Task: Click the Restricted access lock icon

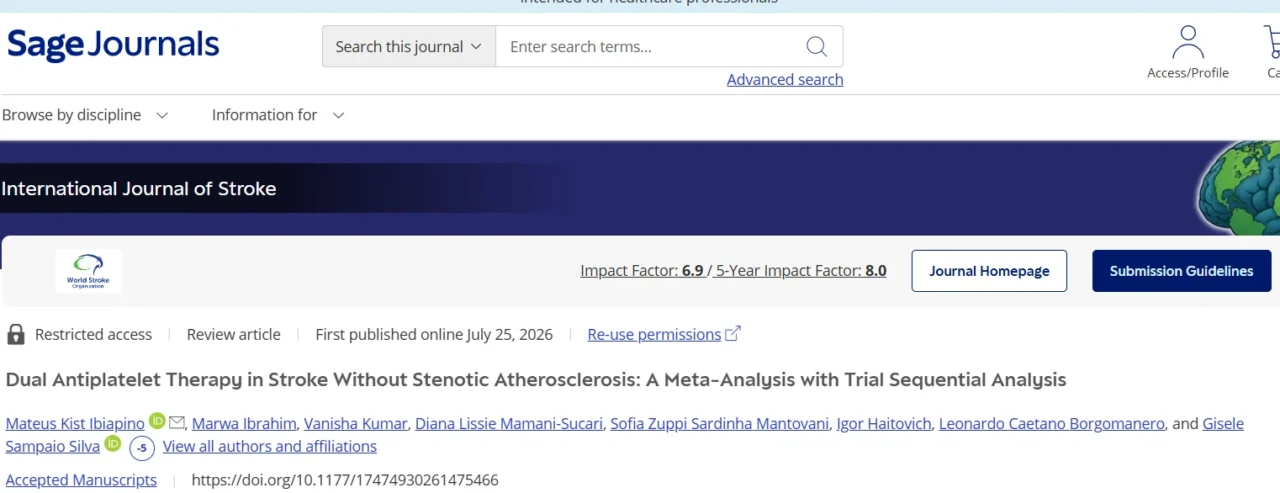Action: coord(16,334)
